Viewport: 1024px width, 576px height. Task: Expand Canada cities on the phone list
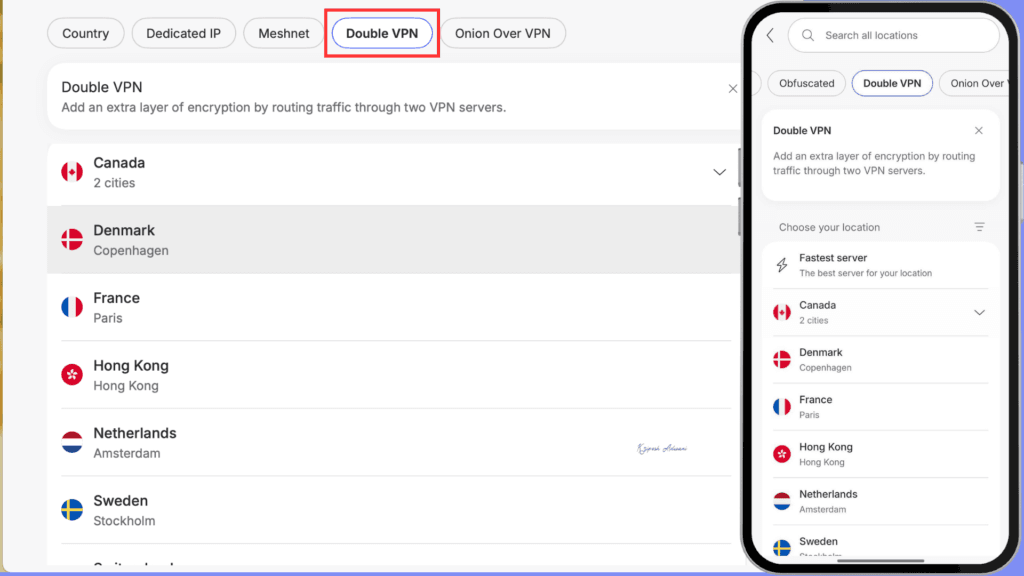(x=979, y=313)
